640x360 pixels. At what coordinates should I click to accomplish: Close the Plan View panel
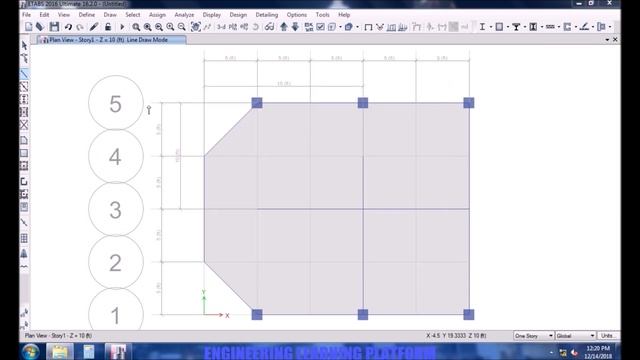pyautogui.click(x=615, y=40)
